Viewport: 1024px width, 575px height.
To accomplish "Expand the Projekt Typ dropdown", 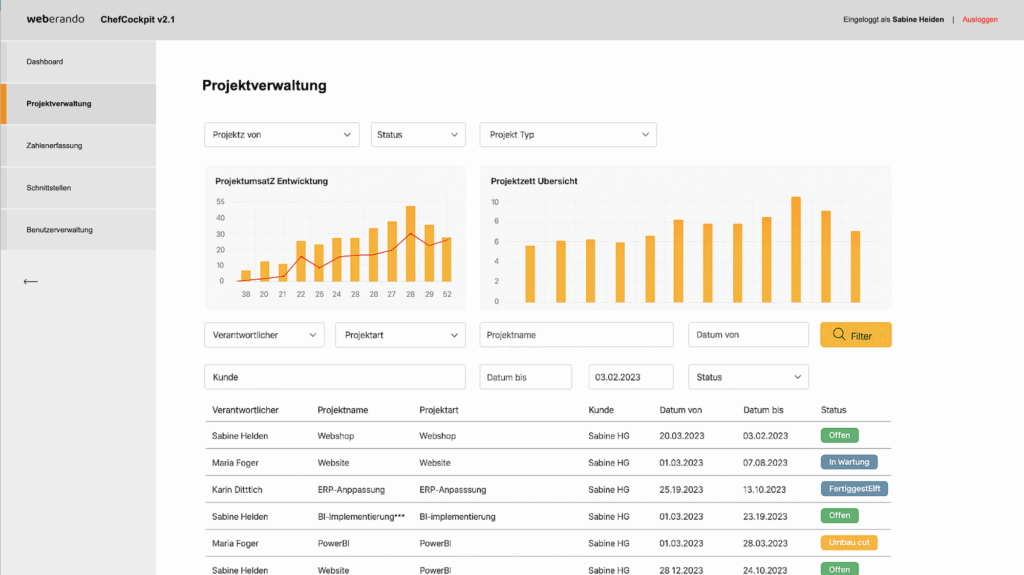I will [567, 134].
